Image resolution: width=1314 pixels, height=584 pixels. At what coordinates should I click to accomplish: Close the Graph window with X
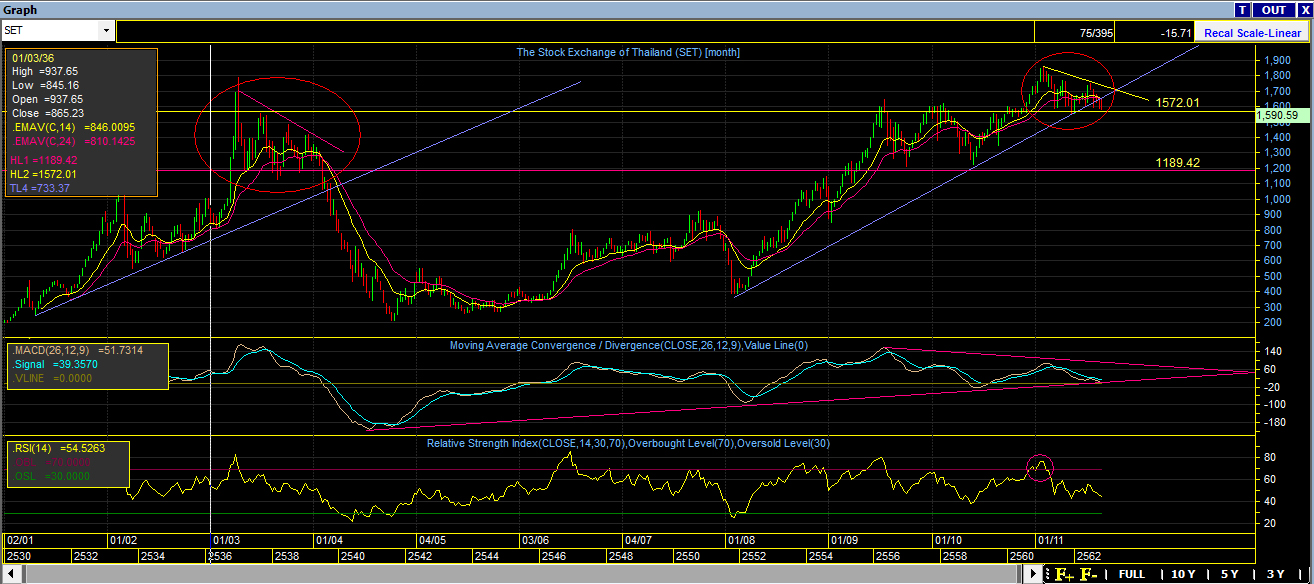tap(1304, 10)
